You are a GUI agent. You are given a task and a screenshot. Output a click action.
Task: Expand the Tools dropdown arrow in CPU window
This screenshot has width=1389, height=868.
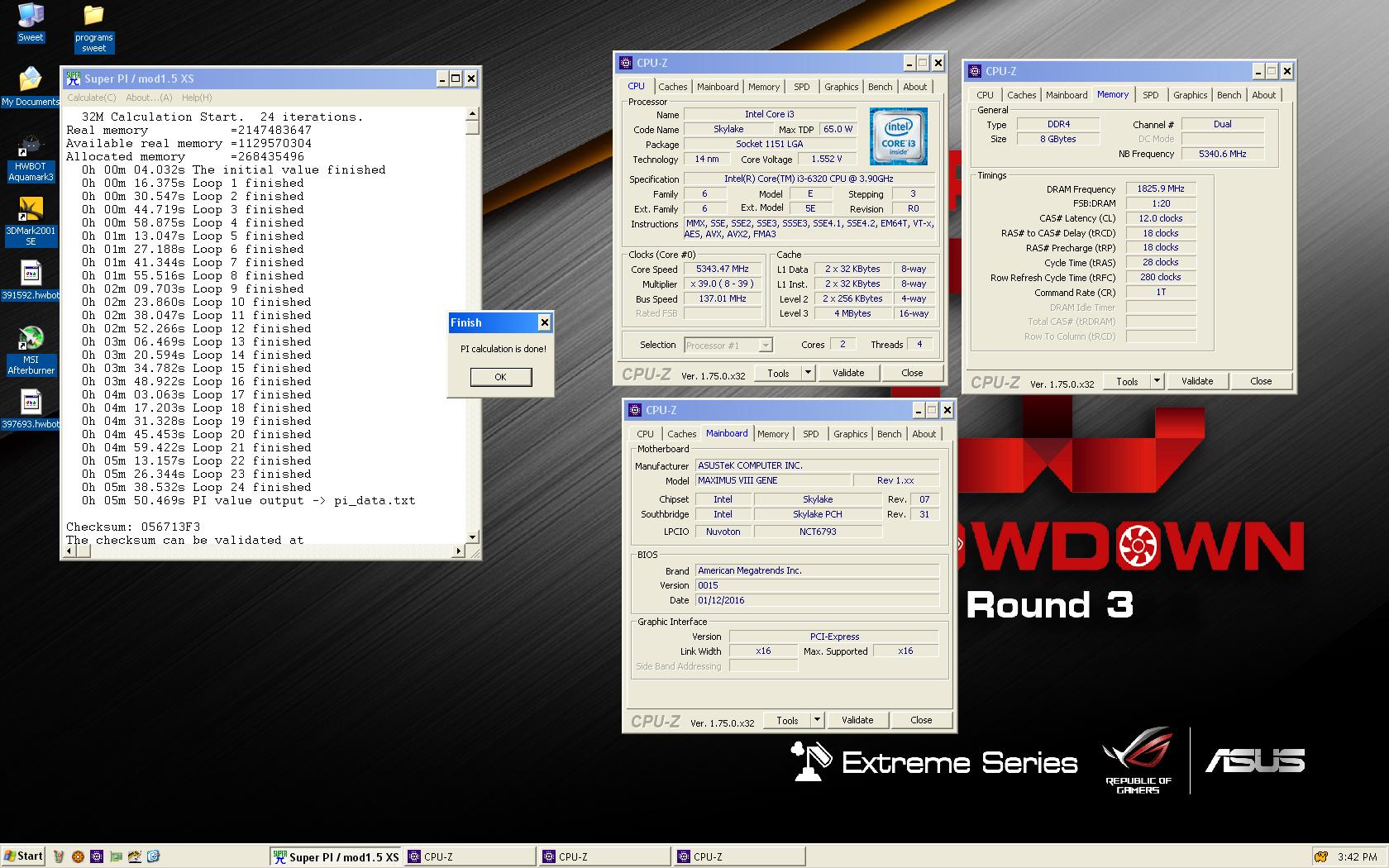808,373
